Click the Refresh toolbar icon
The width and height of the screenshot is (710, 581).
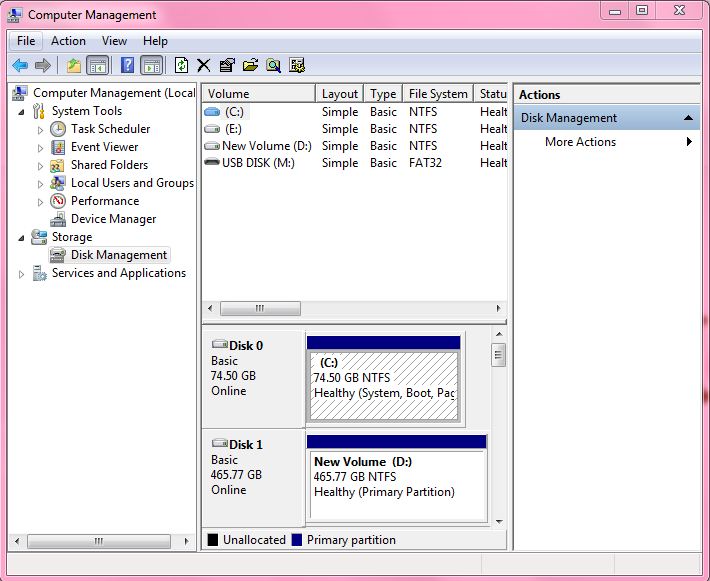(181, 65)
